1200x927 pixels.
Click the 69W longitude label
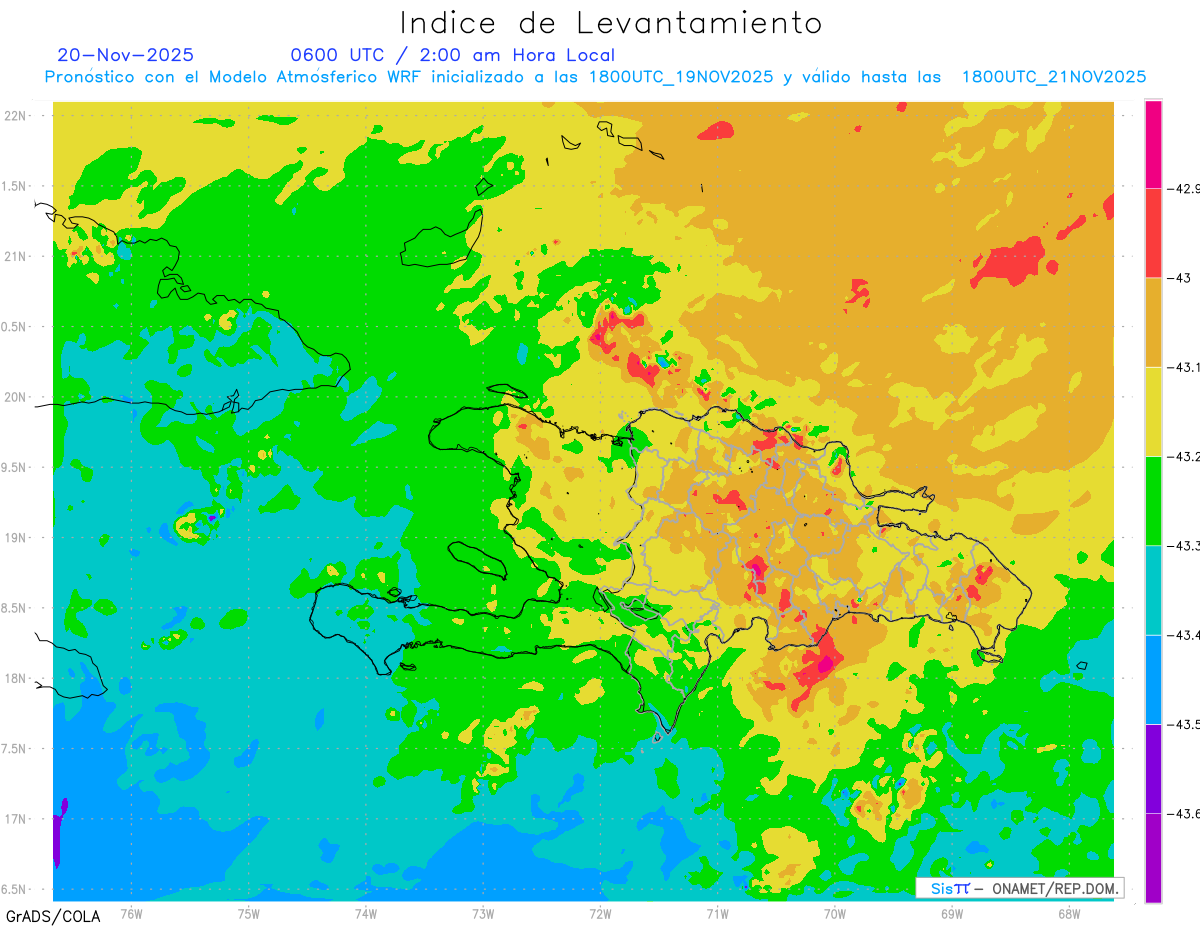click(952, 914)
